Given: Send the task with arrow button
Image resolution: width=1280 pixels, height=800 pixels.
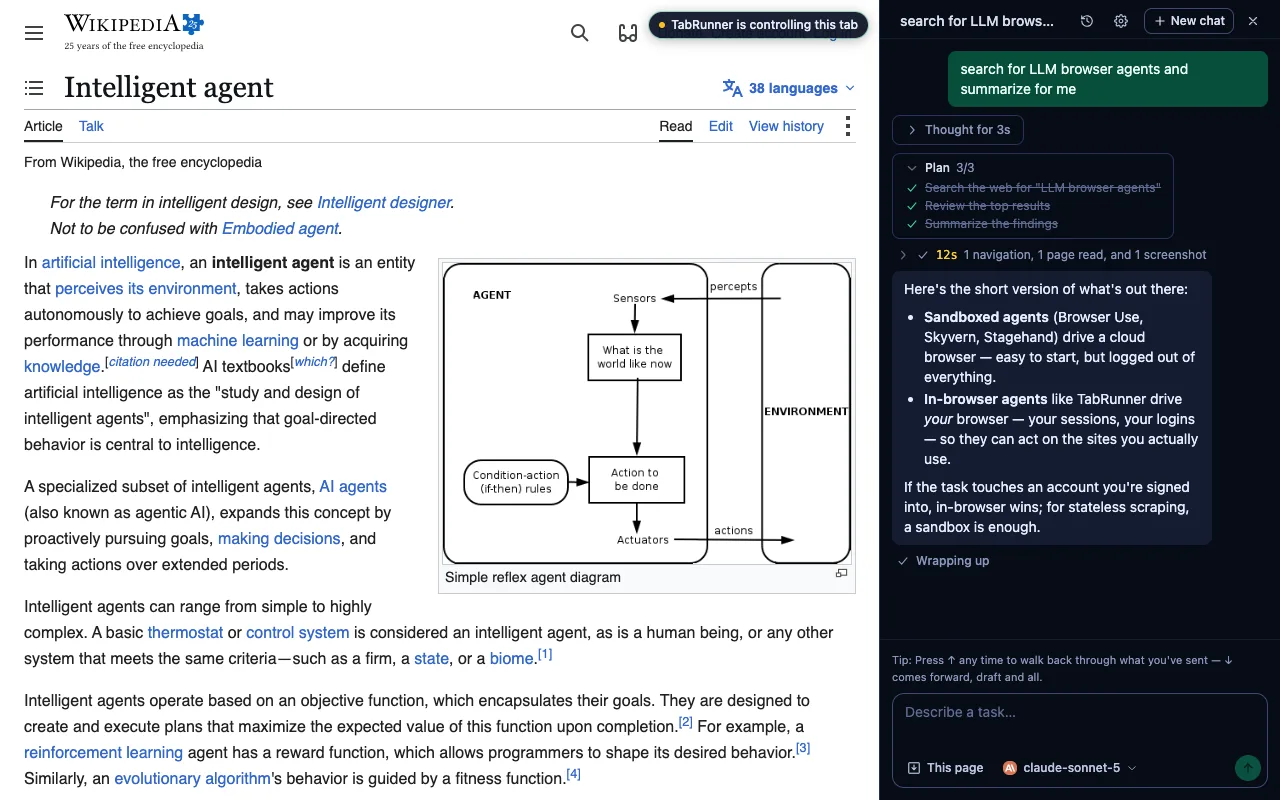Looking at the screenshot, I should (x=1247, y=768).
